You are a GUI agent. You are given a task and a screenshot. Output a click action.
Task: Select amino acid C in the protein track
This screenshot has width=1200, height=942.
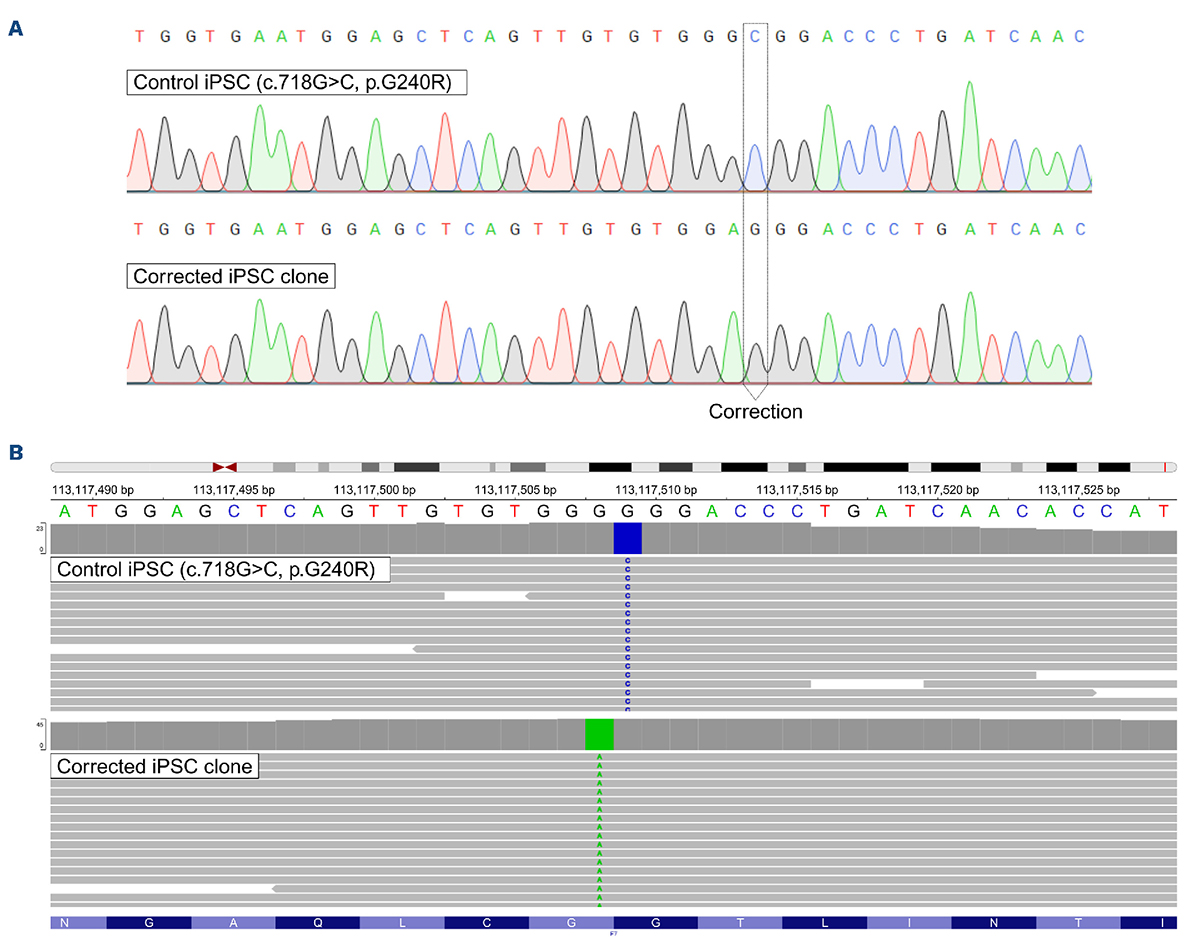tap(486, 922)
